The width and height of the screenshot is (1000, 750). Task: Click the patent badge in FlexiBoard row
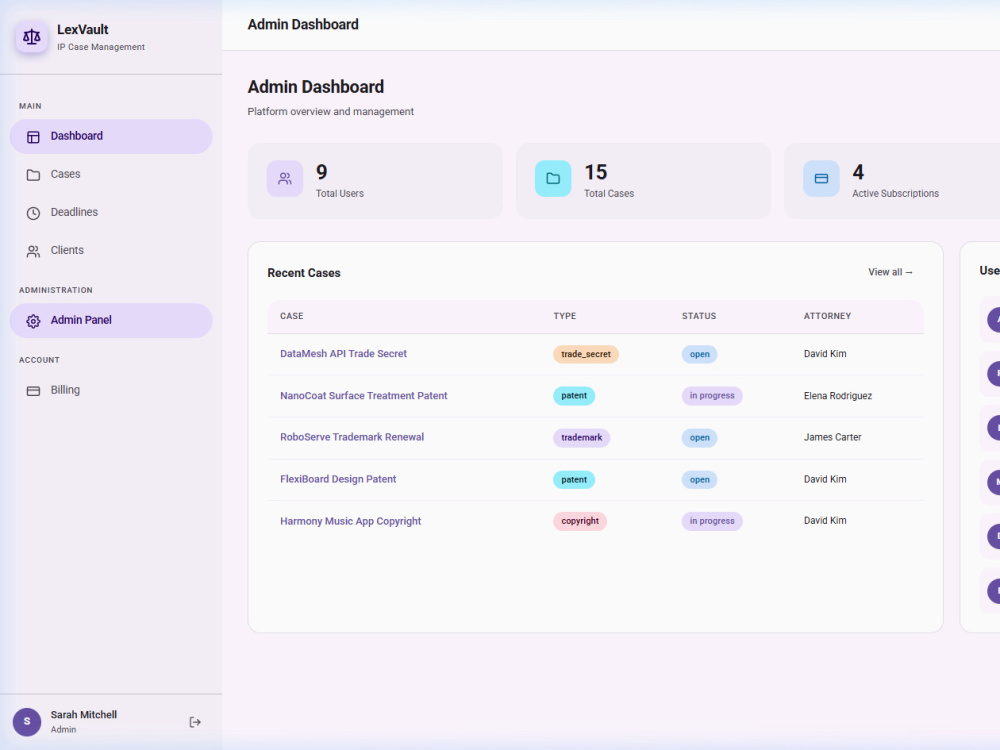pyautogui.click(x=574, y=480)
